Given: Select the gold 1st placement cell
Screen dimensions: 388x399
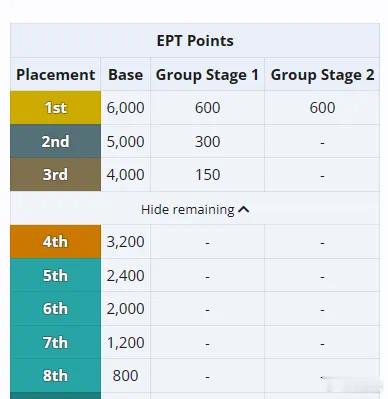Looking at the screenshot, I should (x=56, y=108).
